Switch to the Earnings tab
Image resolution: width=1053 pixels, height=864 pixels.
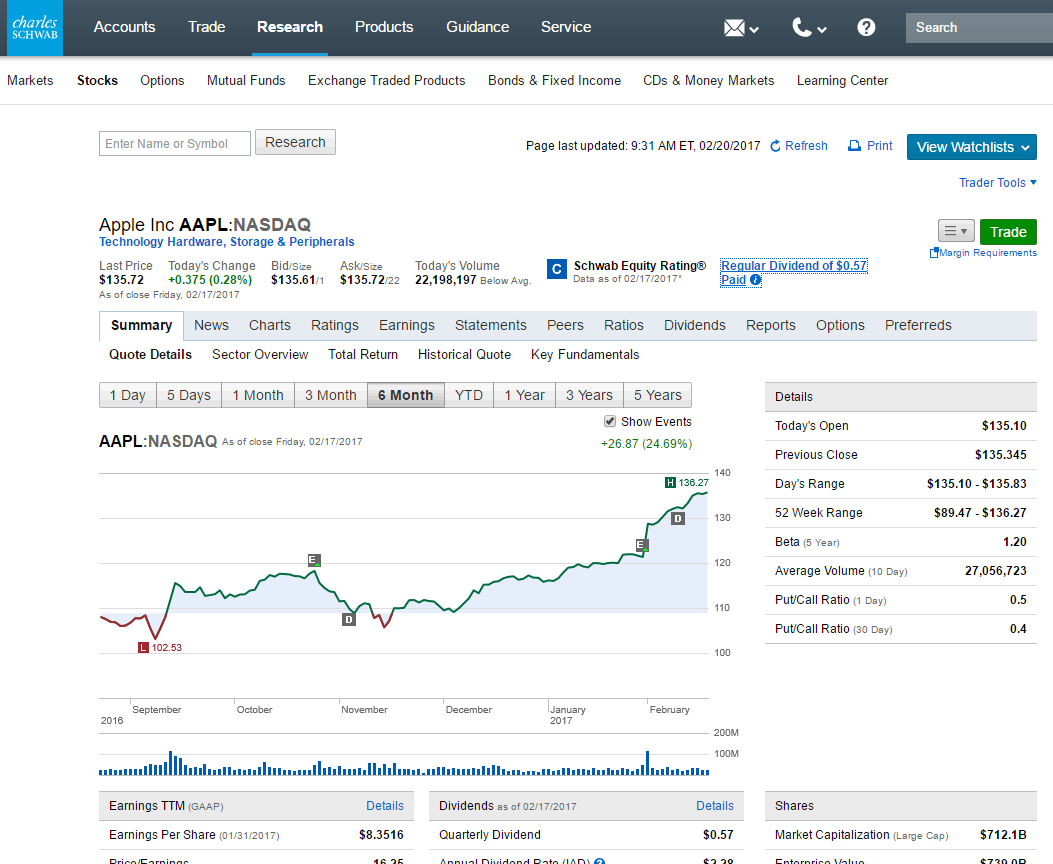click(406, 326)
